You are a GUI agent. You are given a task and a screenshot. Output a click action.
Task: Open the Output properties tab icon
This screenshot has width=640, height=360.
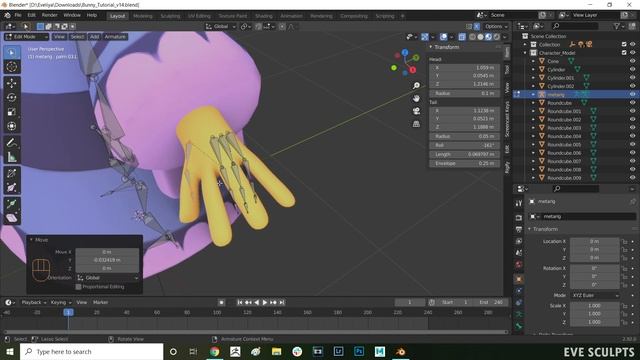click(x=518, y=229)
